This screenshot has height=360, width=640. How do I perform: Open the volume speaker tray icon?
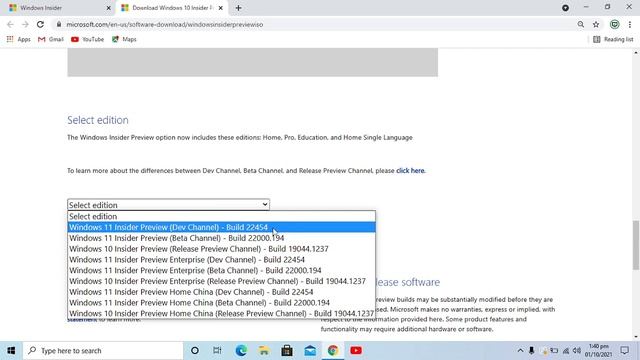point(577,351)
